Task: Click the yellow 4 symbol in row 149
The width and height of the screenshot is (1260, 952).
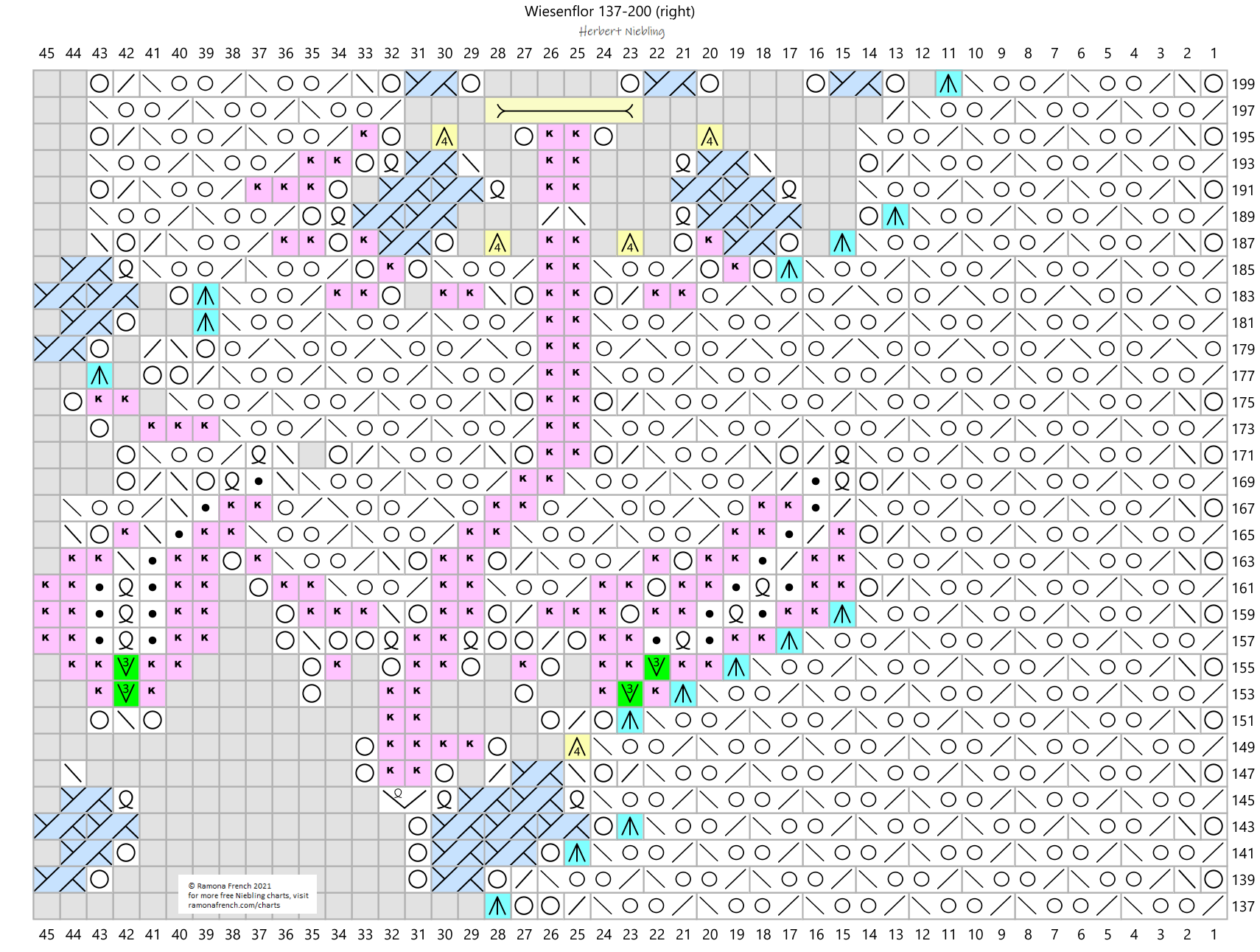Action: [577, 747]
